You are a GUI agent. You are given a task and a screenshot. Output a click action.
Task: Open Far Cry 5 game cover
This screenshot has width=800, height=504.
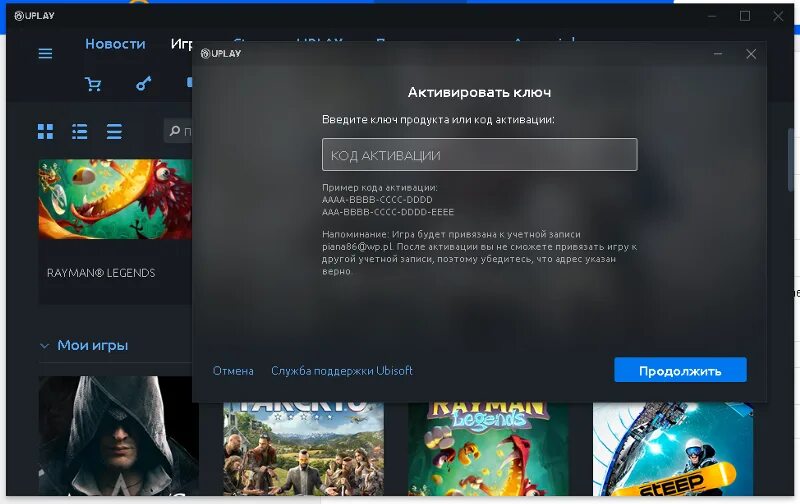[x=304, y=449]
